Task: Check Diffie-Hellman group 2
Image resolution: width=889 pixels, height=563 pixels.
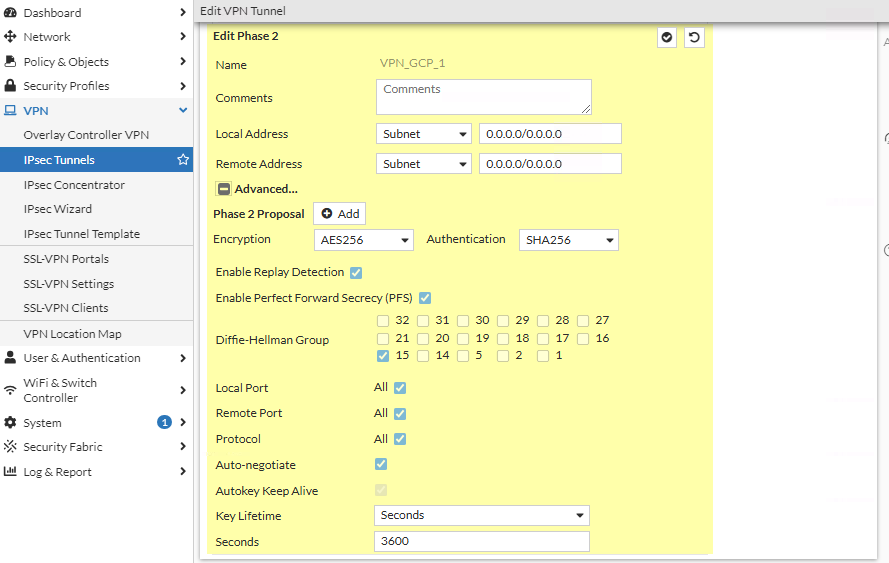Action: coord(503,356)
